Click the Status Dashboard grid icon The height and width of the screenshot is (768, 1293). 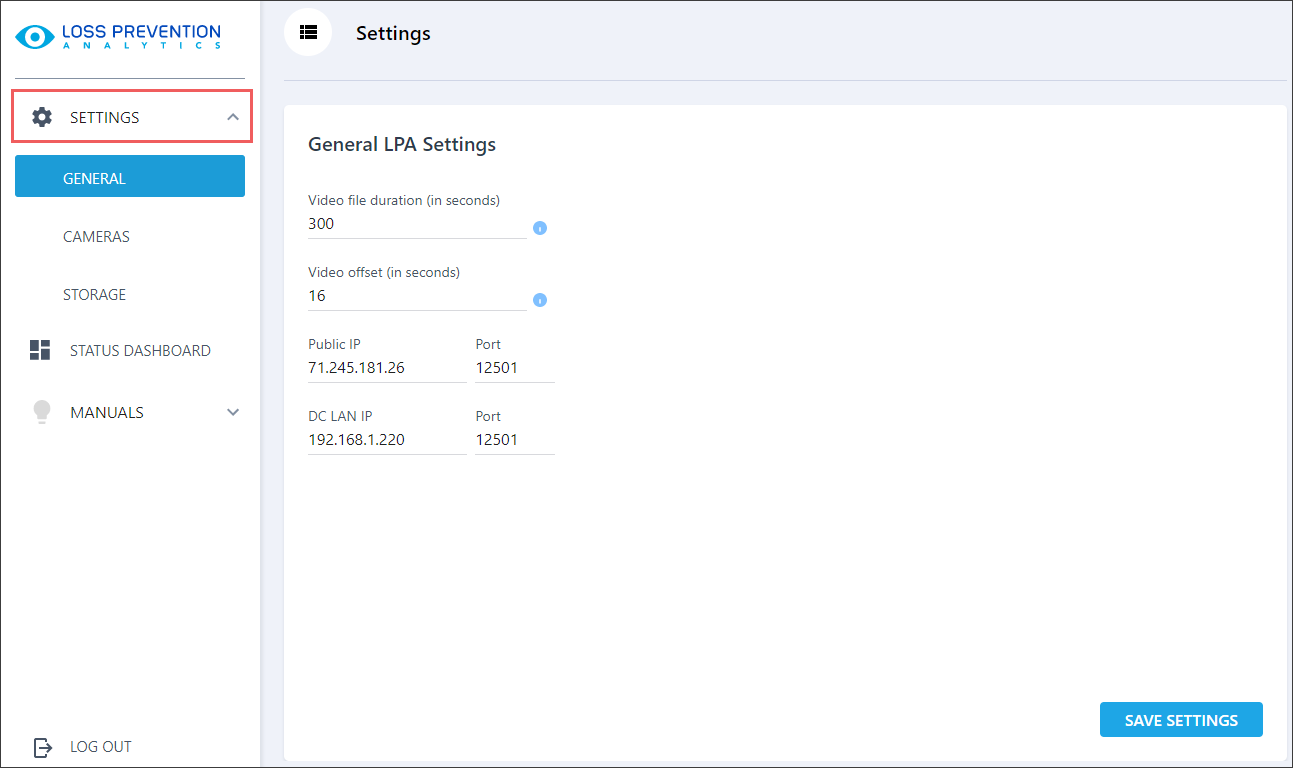click(x=40, y=350)
